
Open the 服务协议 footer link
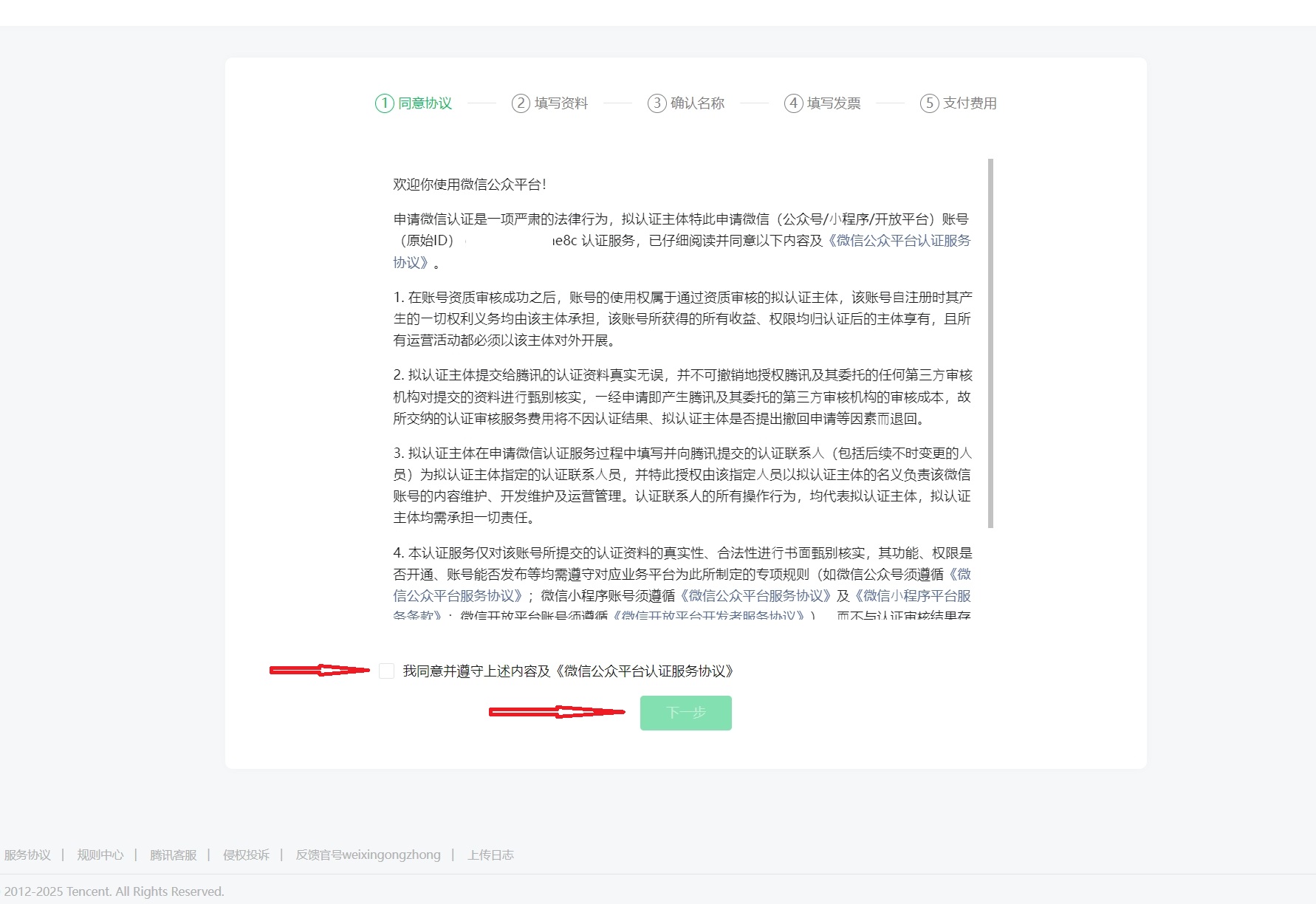pyautogui.click(x=27, y=855)
